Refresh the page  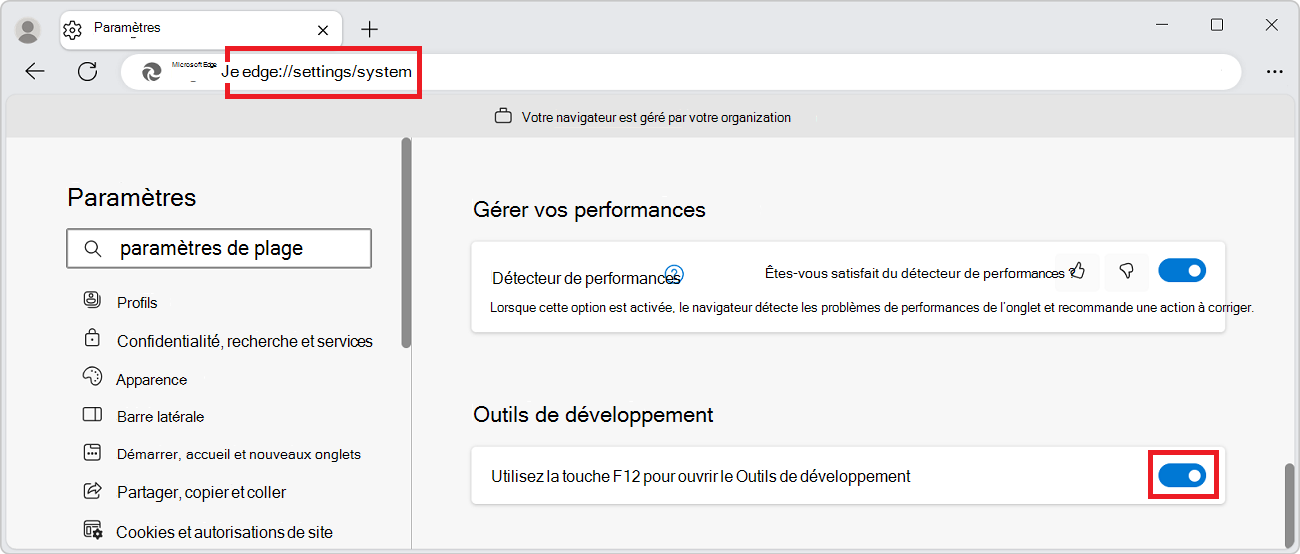(x=87, y=71)
